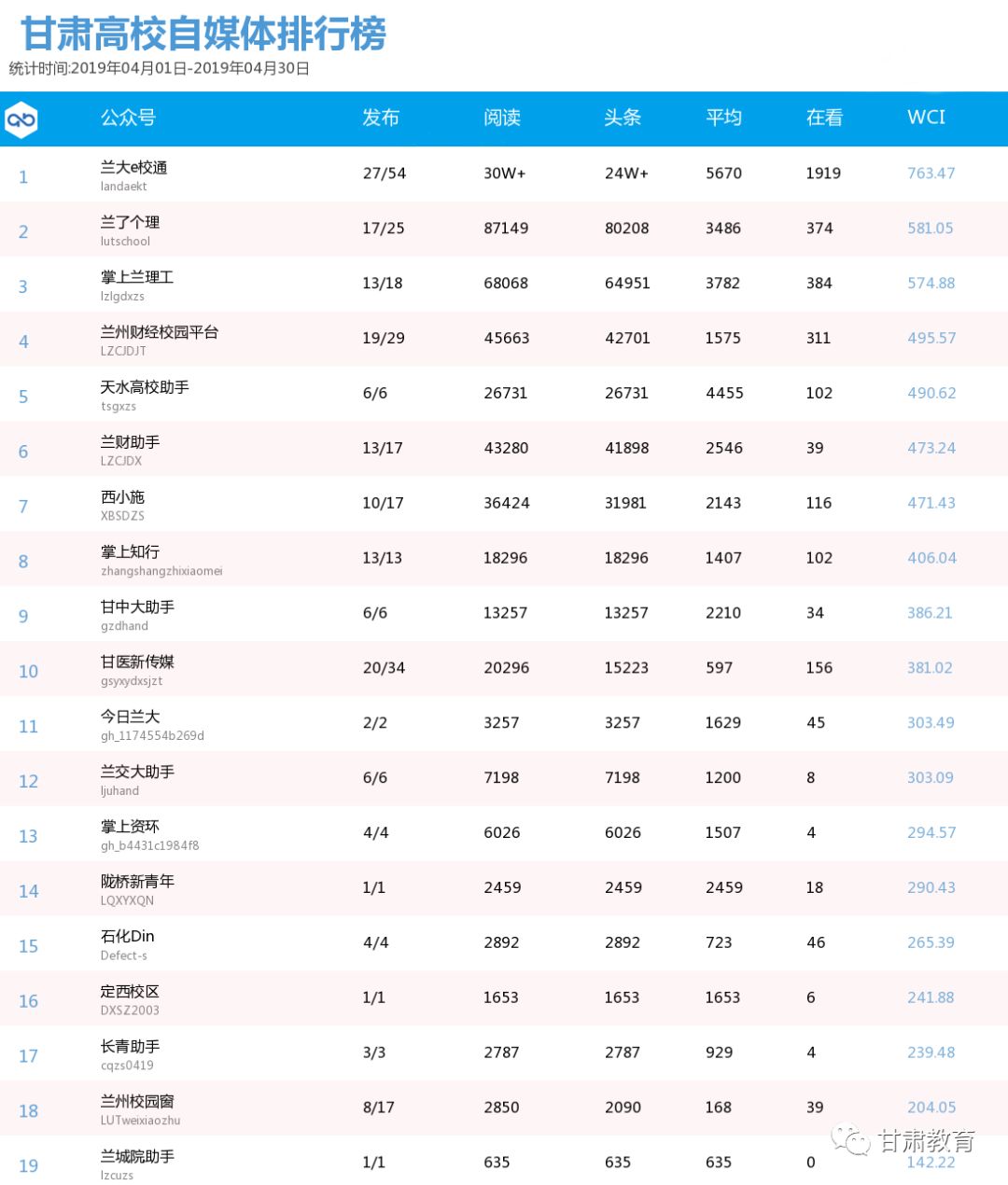Select account name 陇桥新青年
Viewport: 1008px width, 1185px height.
[137, 883]
